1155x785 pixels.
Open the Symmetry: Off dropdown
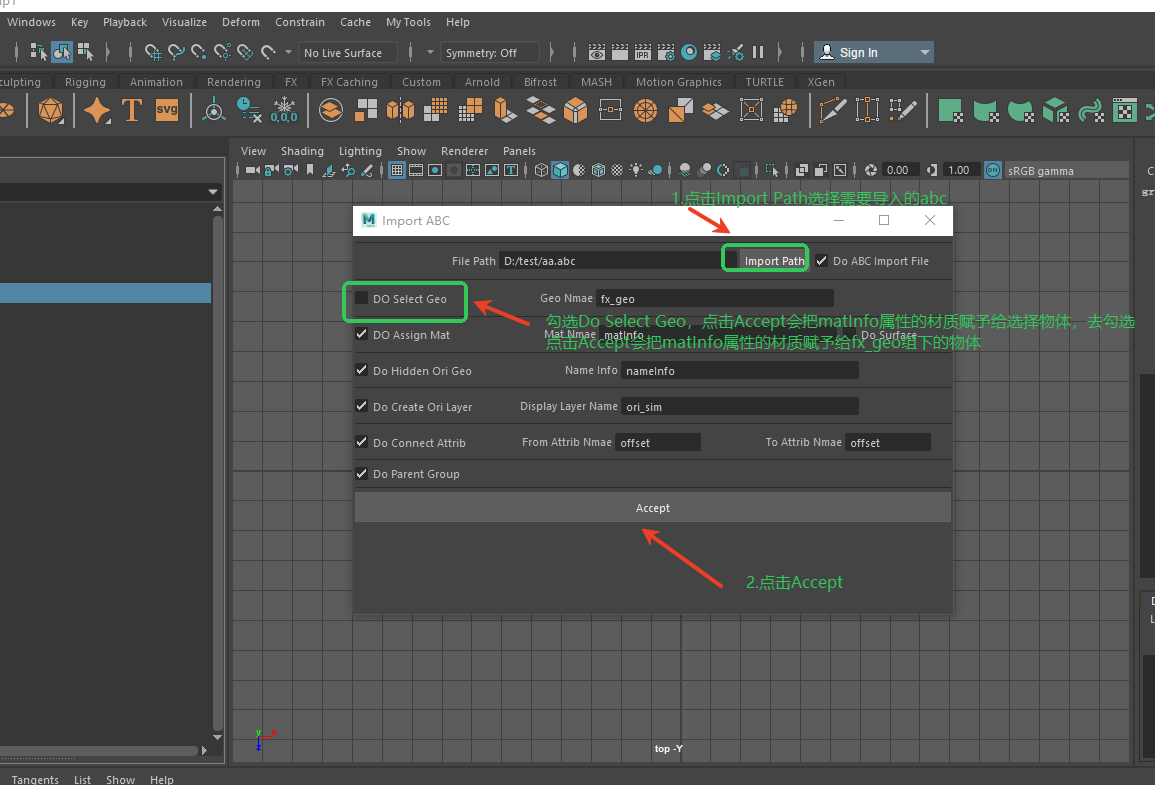490,53
